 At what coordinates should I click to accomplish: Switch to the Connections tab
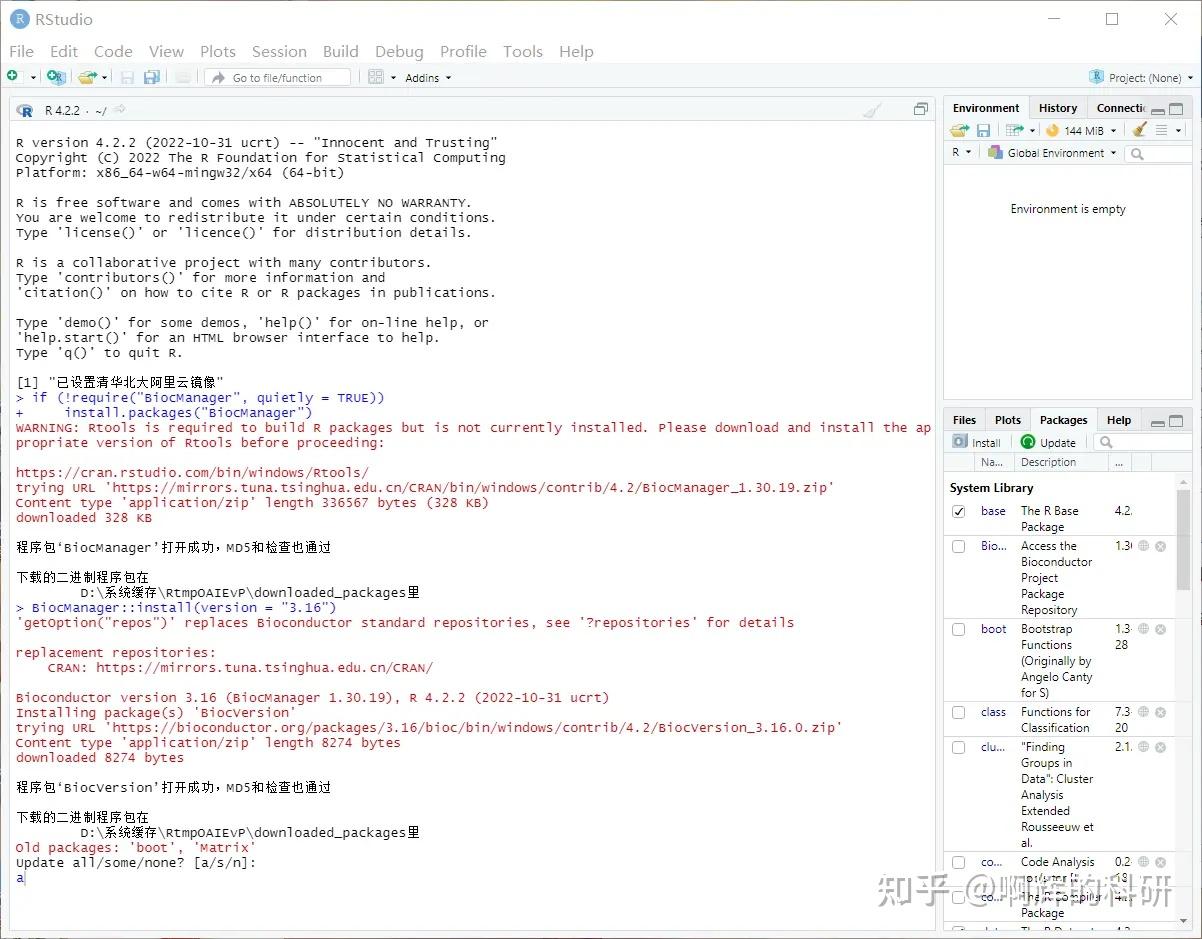[1120, 108]
